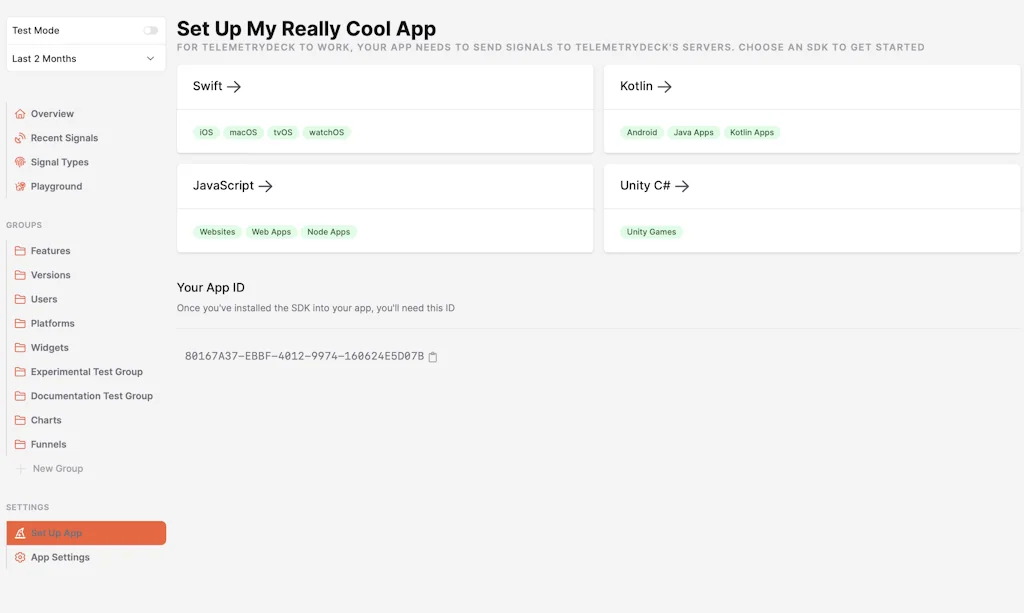Click the arrow next to Kotlin
Screen dimensions: 1024x613
click(x=664, y=86)
